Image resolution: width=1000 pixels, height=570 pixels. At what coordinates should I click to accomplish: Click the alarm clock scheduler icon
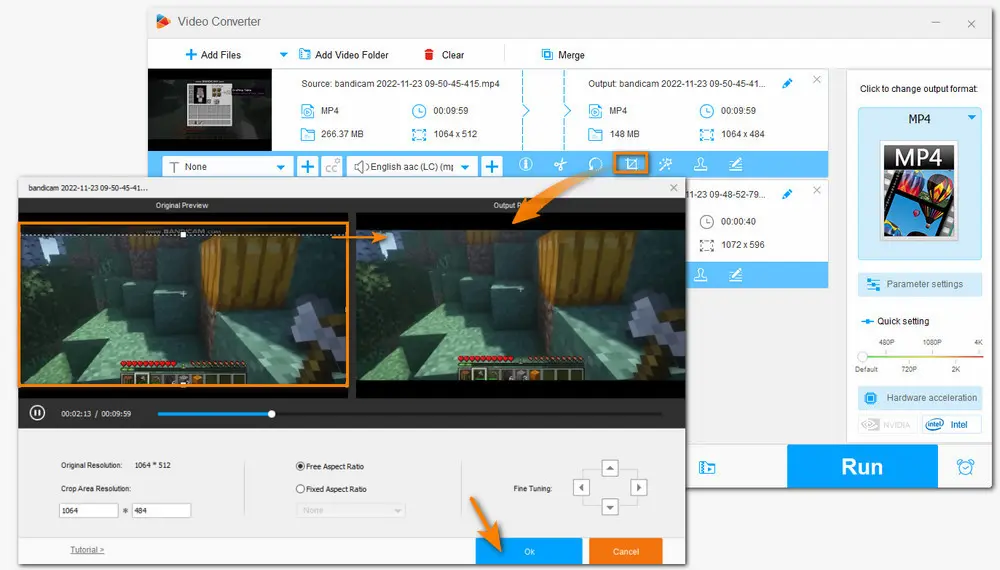[x=966, y=467]
